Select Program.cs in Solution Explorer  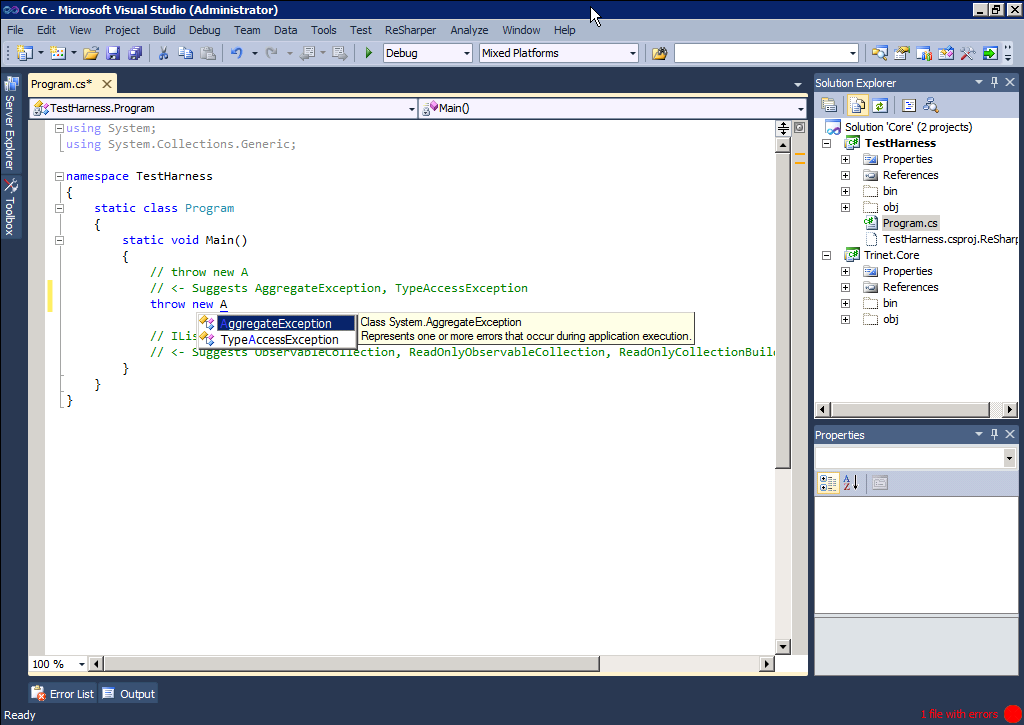[909, 223]
